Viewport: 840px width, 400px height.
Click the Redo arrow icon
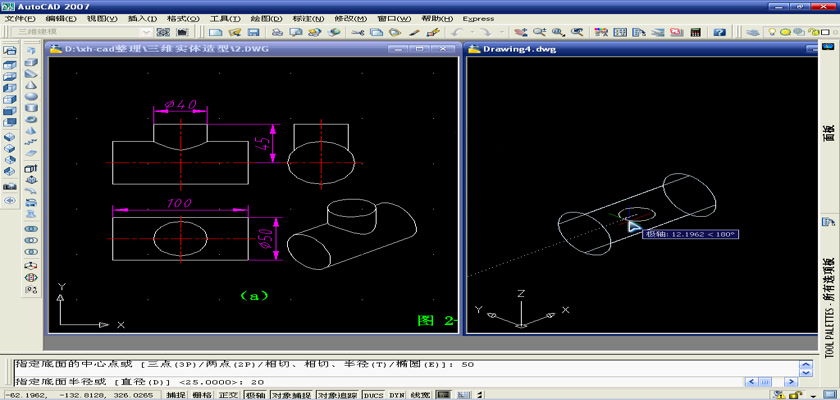point(486,32)
